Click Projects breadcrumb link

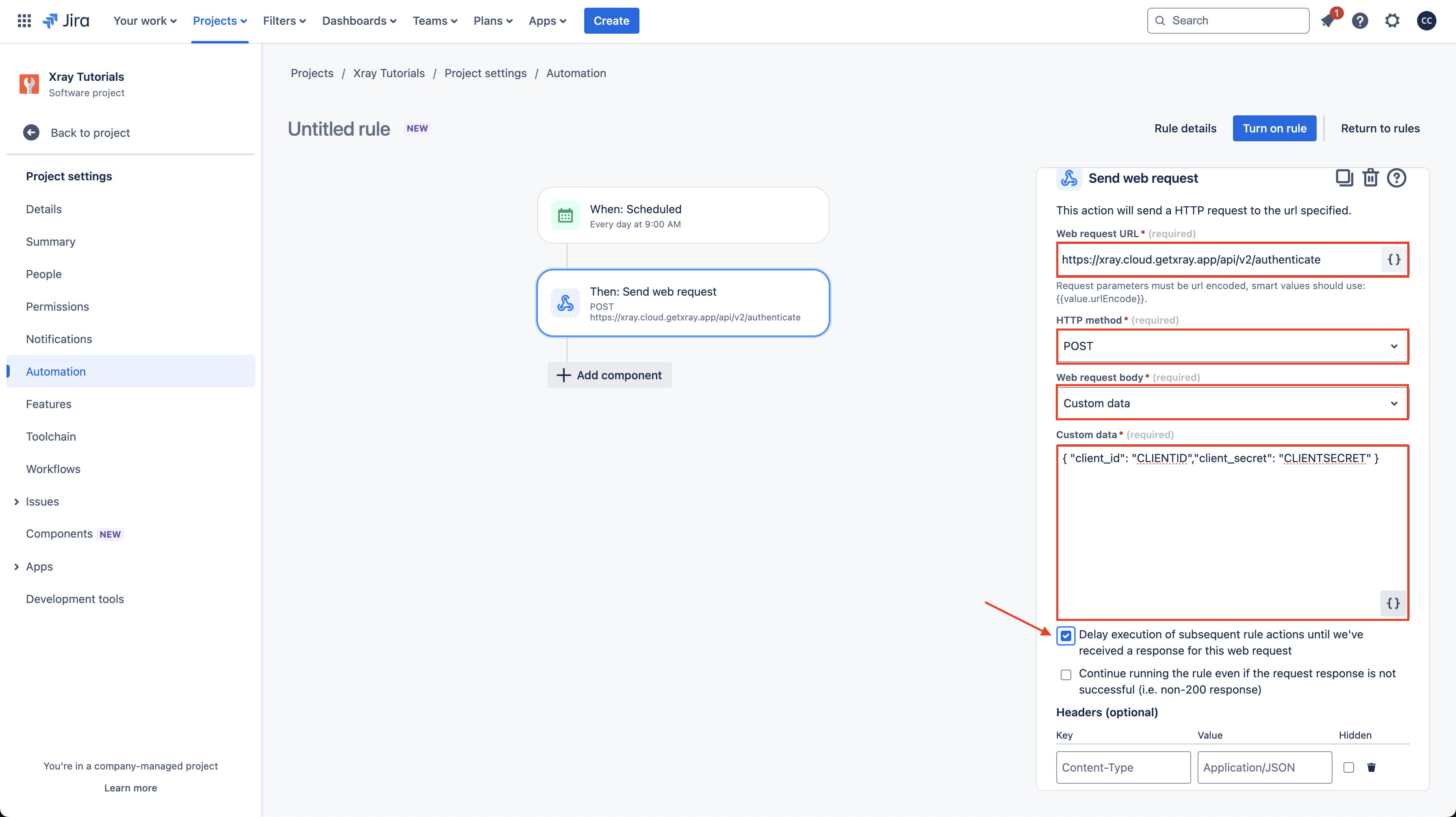point(312,73)
